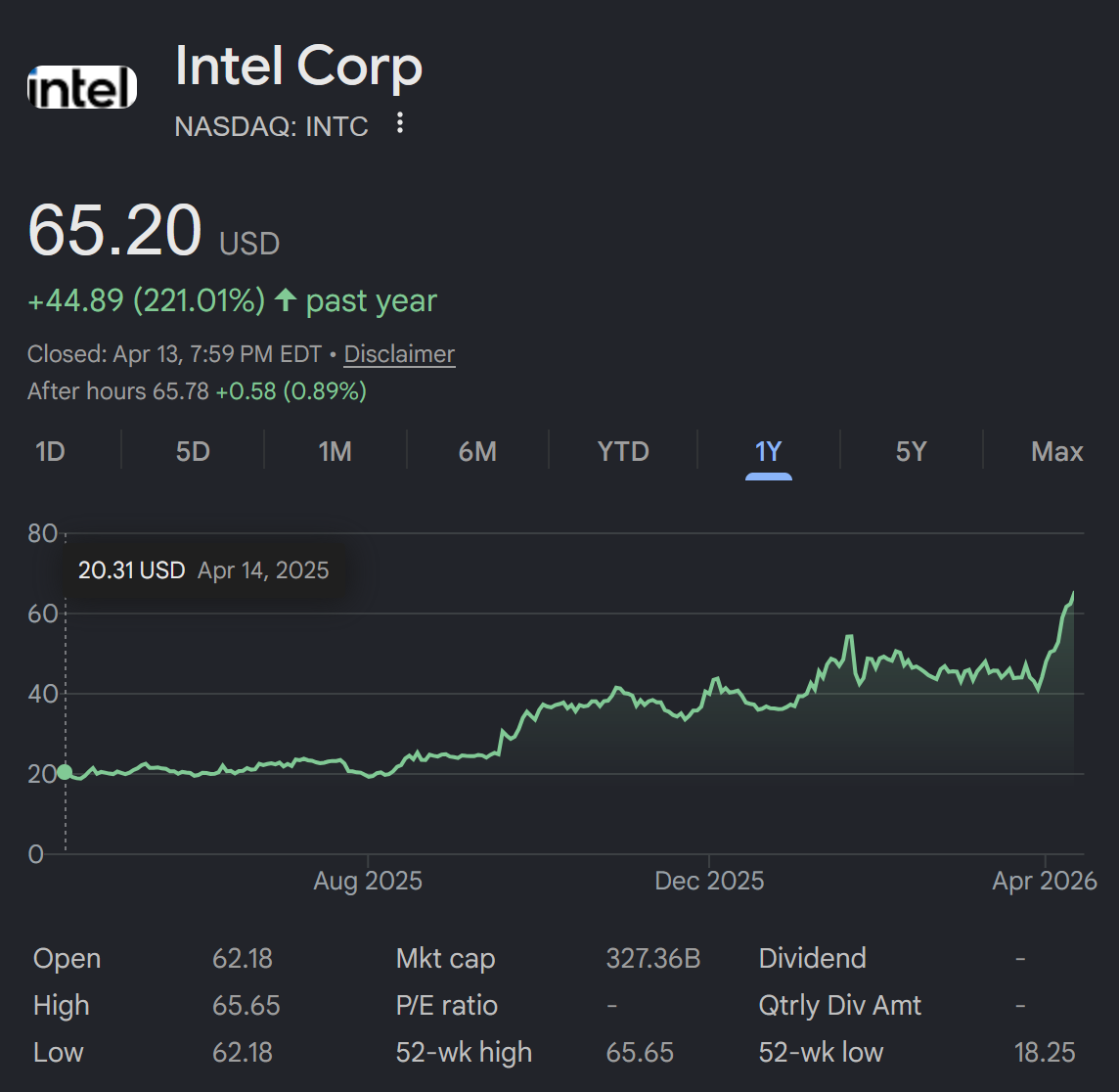1119x1092 pixels.
Task: Click the Mkt cap value 327.36B
Action: click(x=653, y=959)
